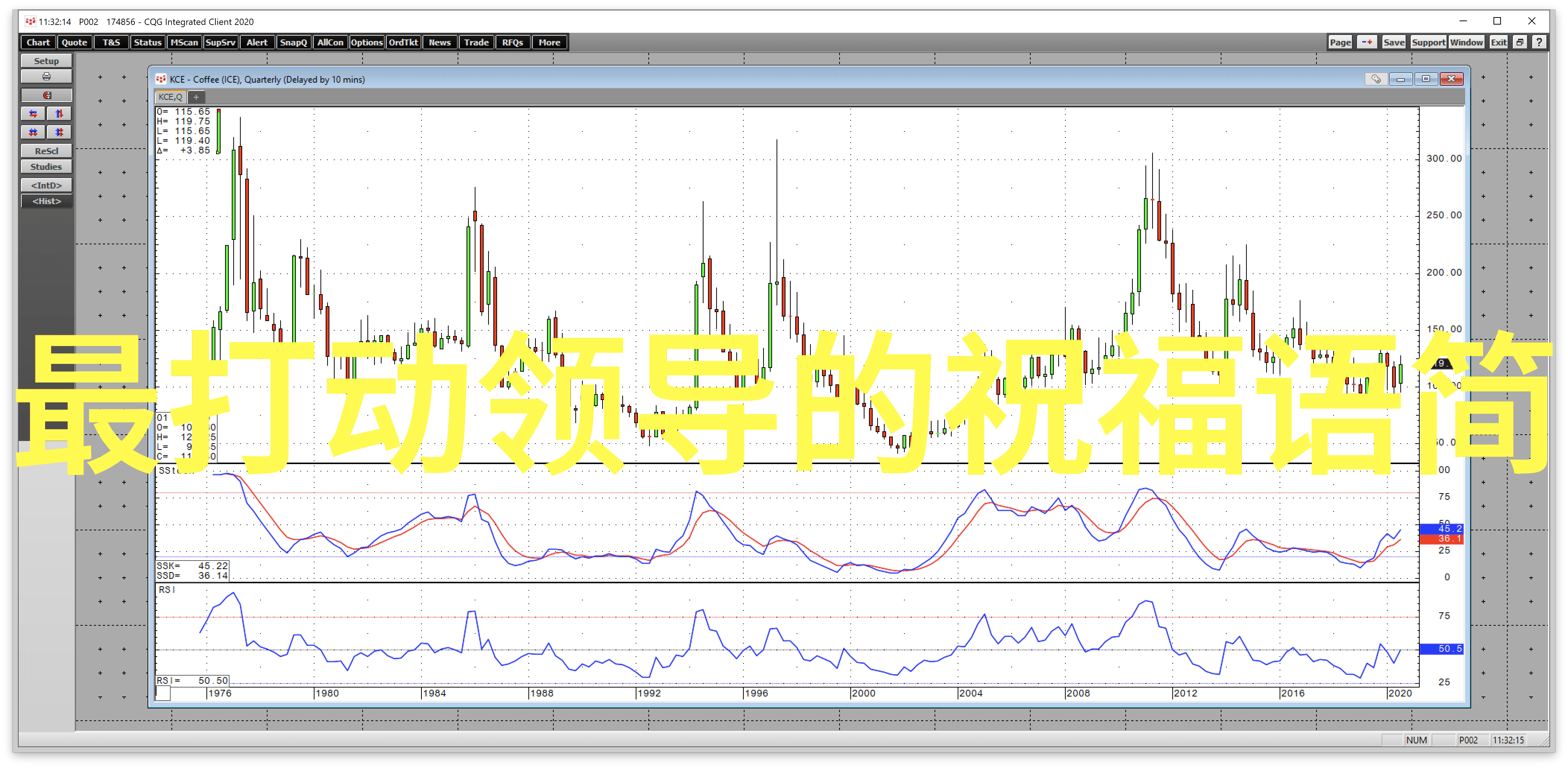Open the SupSrv item
Image resolution: width=1568 pixels, height=768 pixels.
tap(220, 42)
